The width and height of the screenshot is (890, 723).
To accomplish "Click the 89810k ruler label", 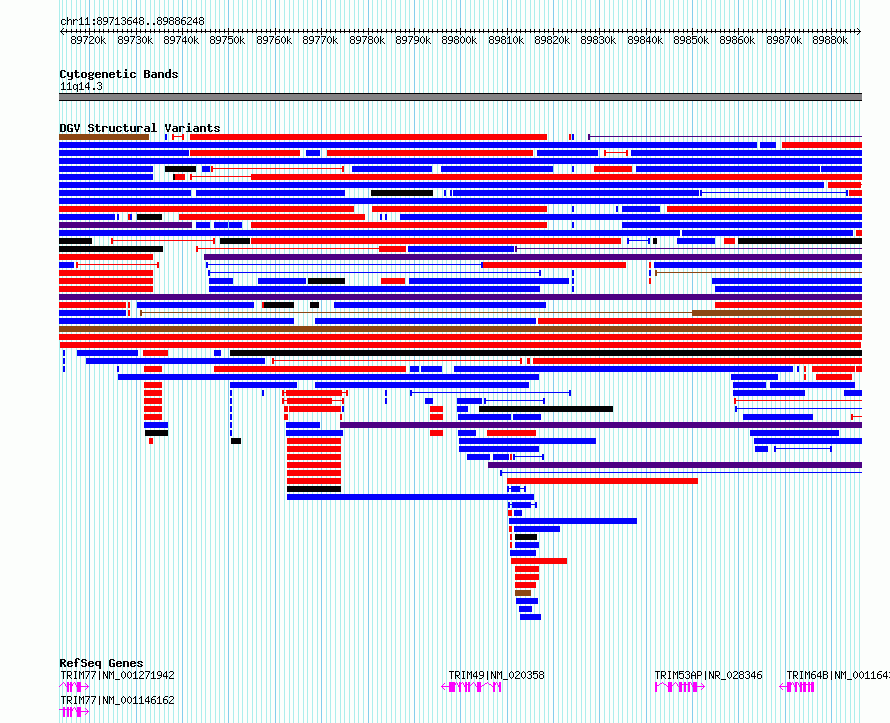I will pyautogui.click(x=506, y=40).
